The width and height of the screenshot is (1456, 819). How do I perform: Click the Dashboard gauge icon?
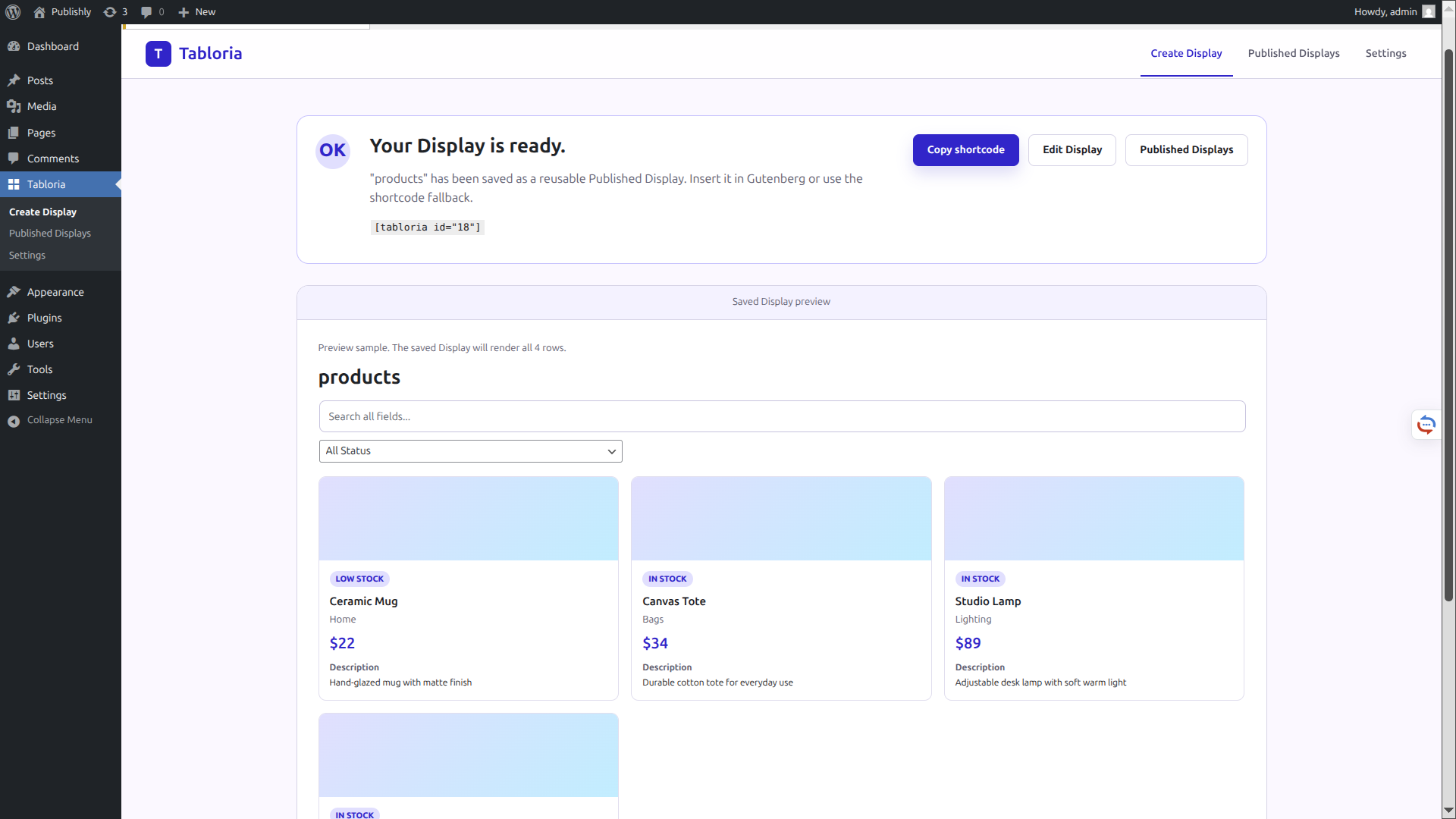click(14, 46)
